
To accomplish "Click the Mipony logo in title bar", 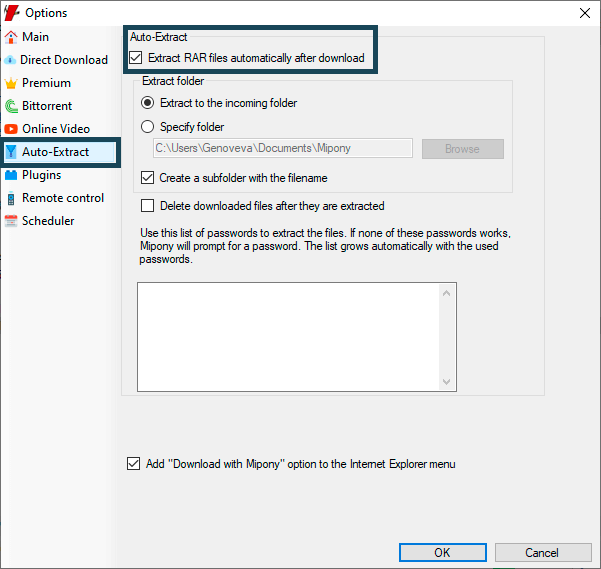I will point(11,13).
